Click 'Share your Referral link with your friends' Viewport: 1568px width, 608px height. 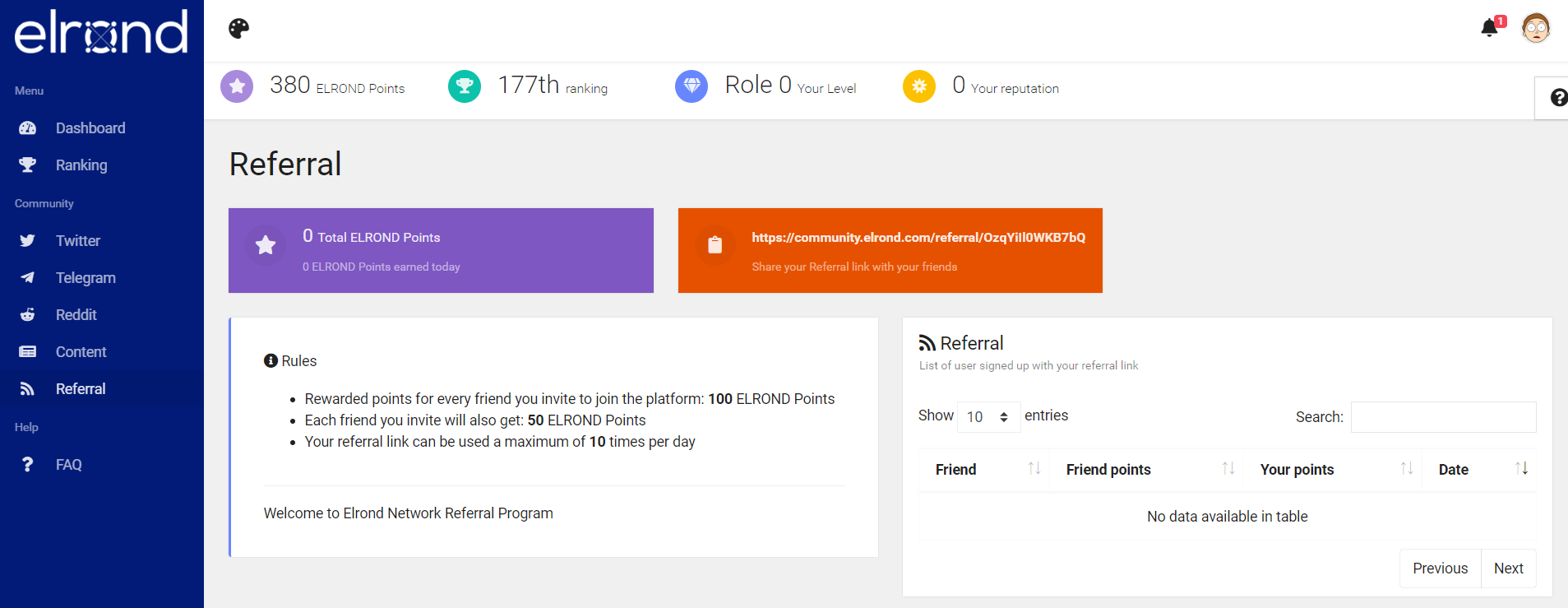[x=854, y=267]
